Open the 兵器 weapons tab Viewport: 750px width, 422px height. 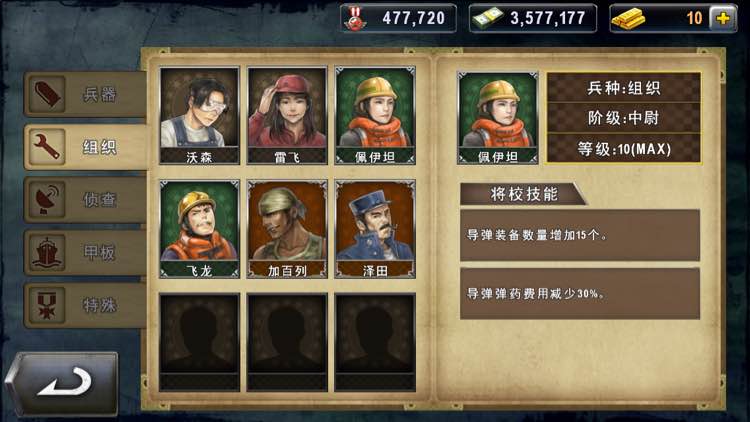(x=85, y=94)
